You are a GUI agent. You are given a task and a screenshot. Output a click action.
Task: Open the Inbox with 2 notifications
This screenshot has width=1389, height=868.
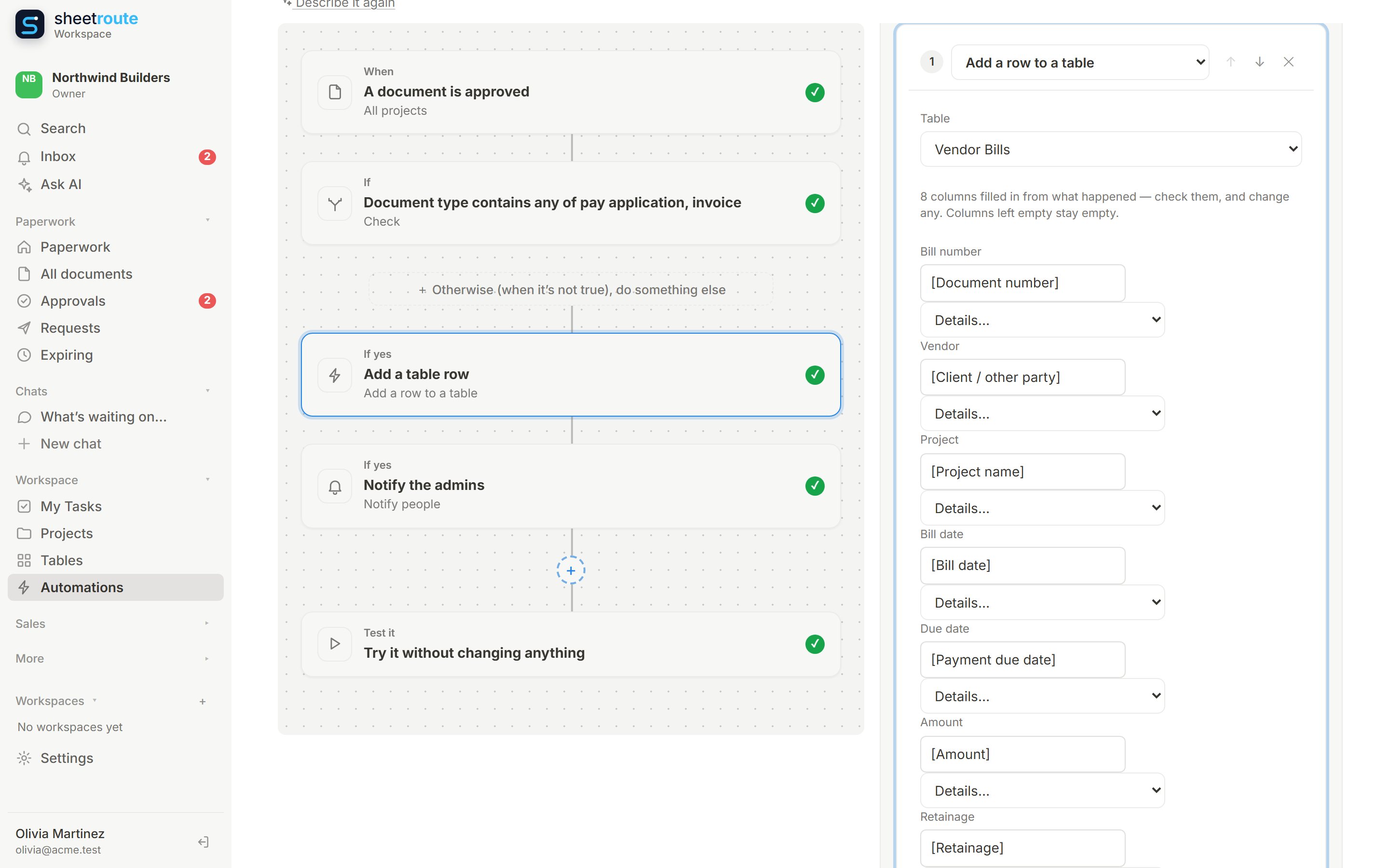pyautogui.click(x=115, y=157)
